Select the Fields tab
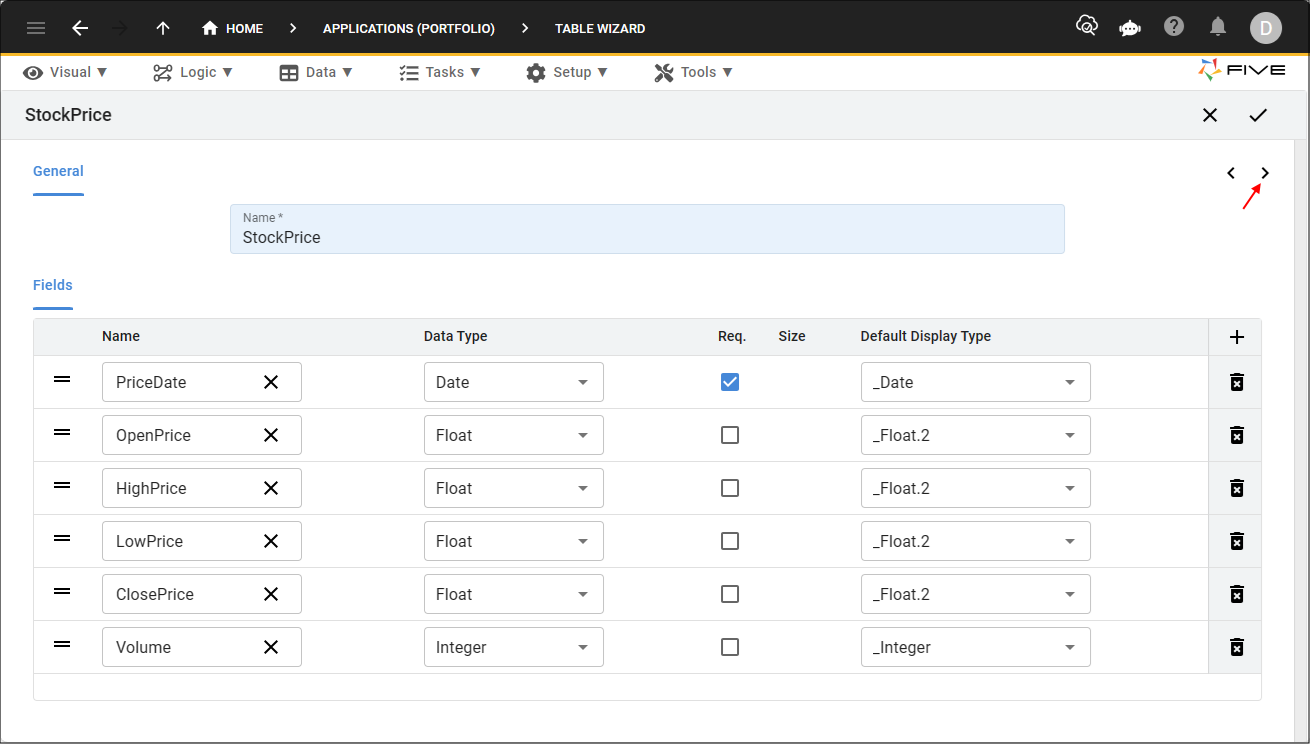 (53, 286)
